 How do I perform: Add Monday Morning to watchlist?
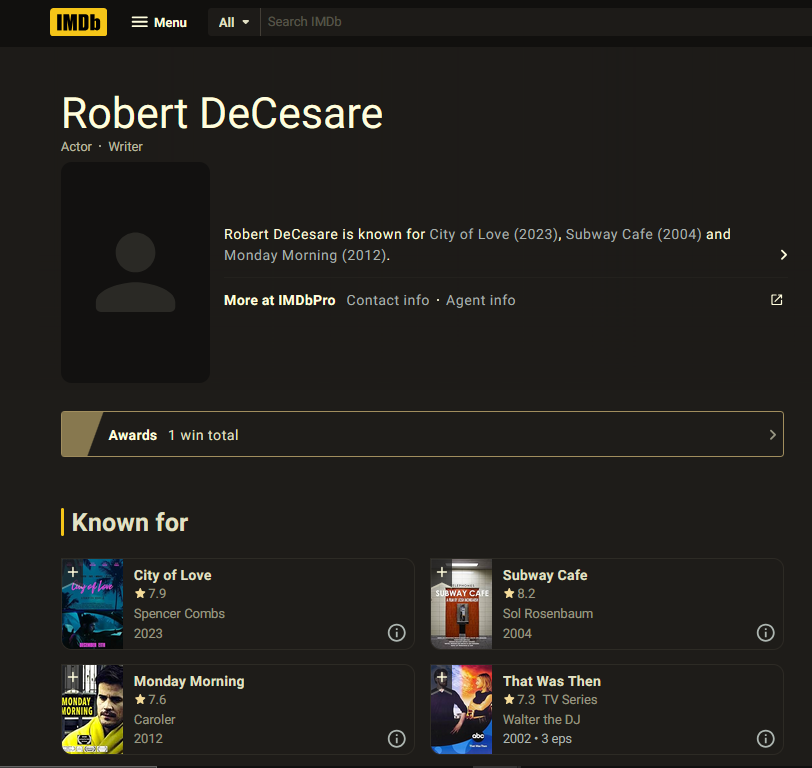(x=73, y=677)
